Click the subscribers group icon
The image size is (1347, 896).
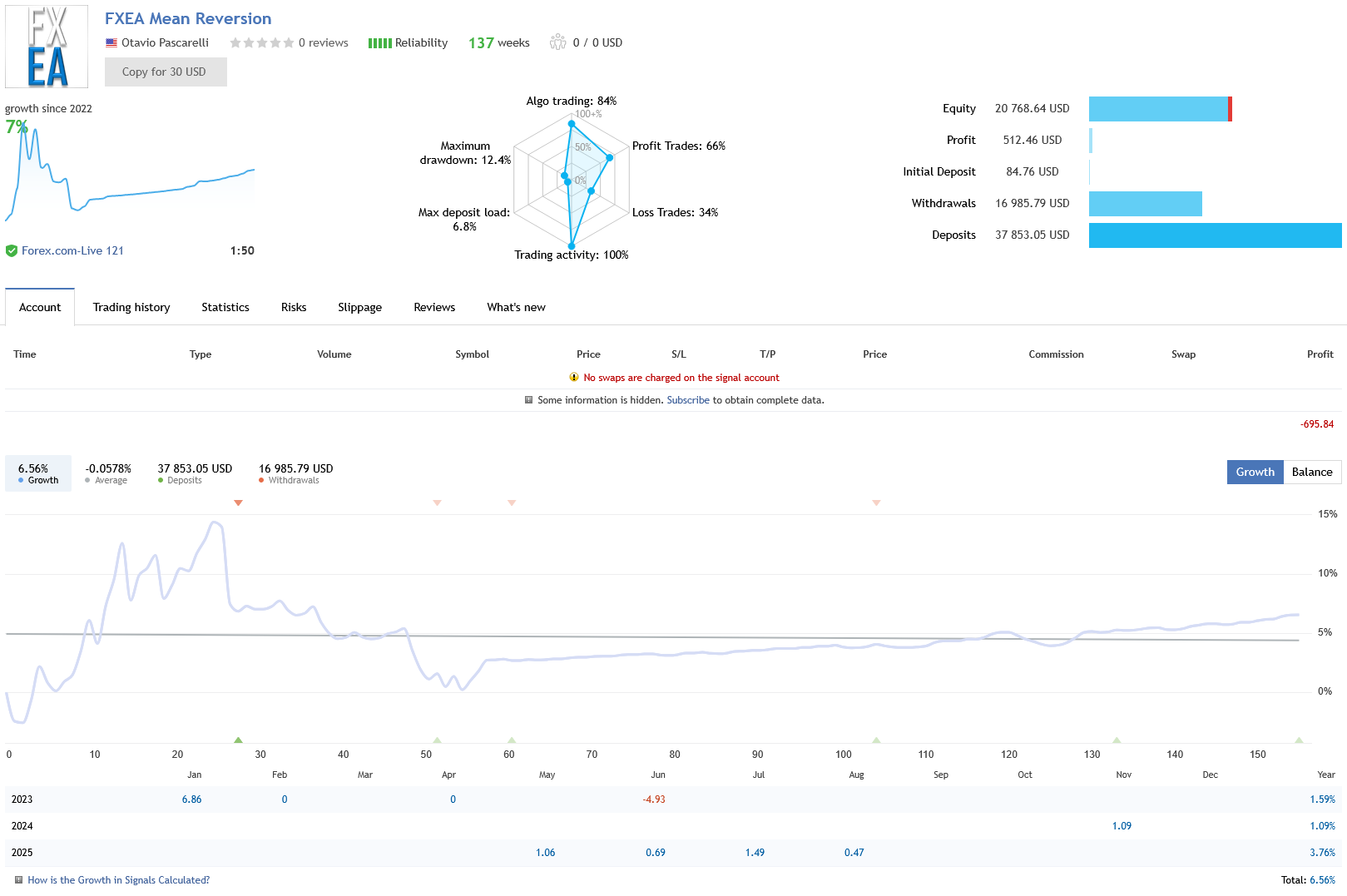557,42
